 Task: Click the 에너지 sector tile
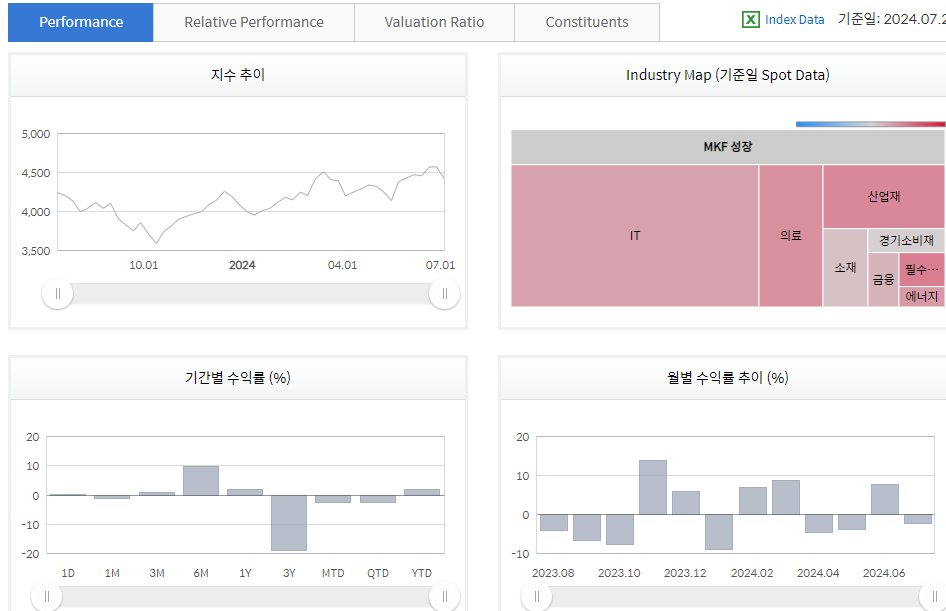(921, 297)
